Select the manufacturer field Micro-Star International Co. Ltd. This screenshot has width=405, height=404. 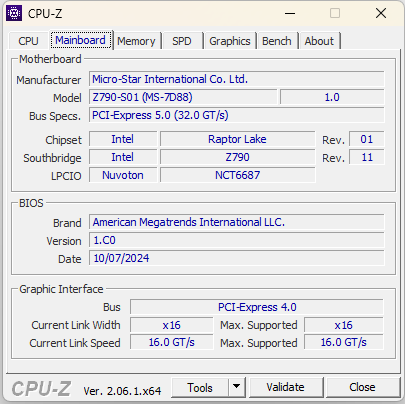237,79
